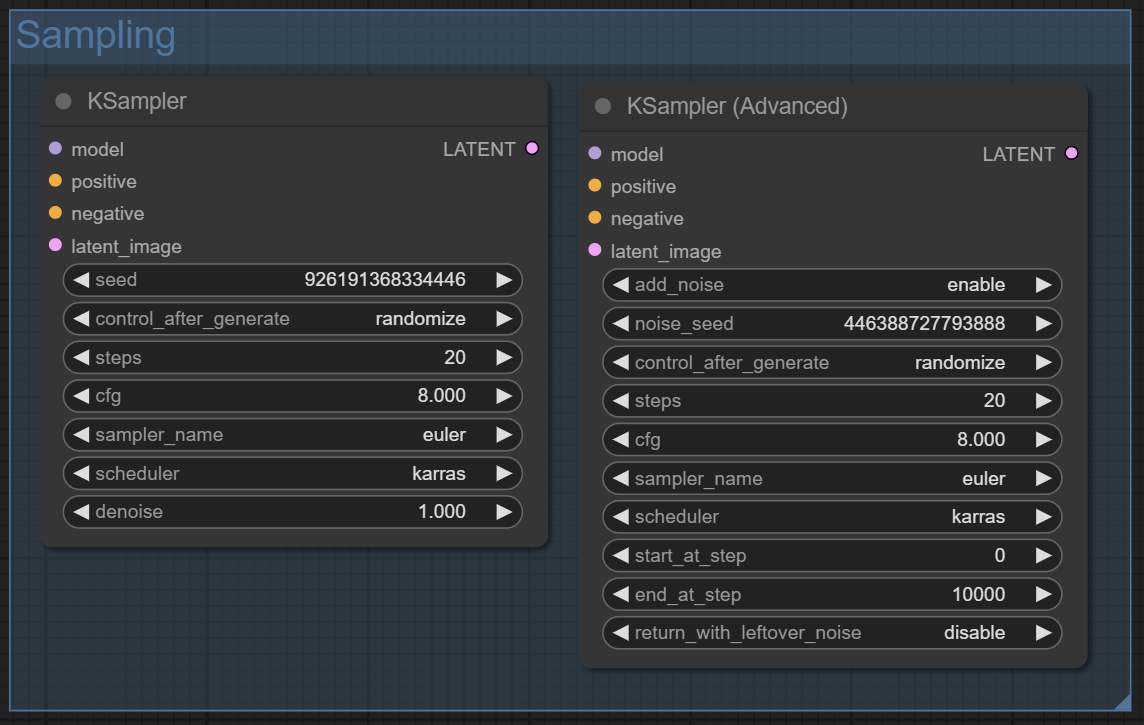Open KSampler sampler_name euler dropdown
This screenshot has height=725, width=1144.
click(293, 435)
